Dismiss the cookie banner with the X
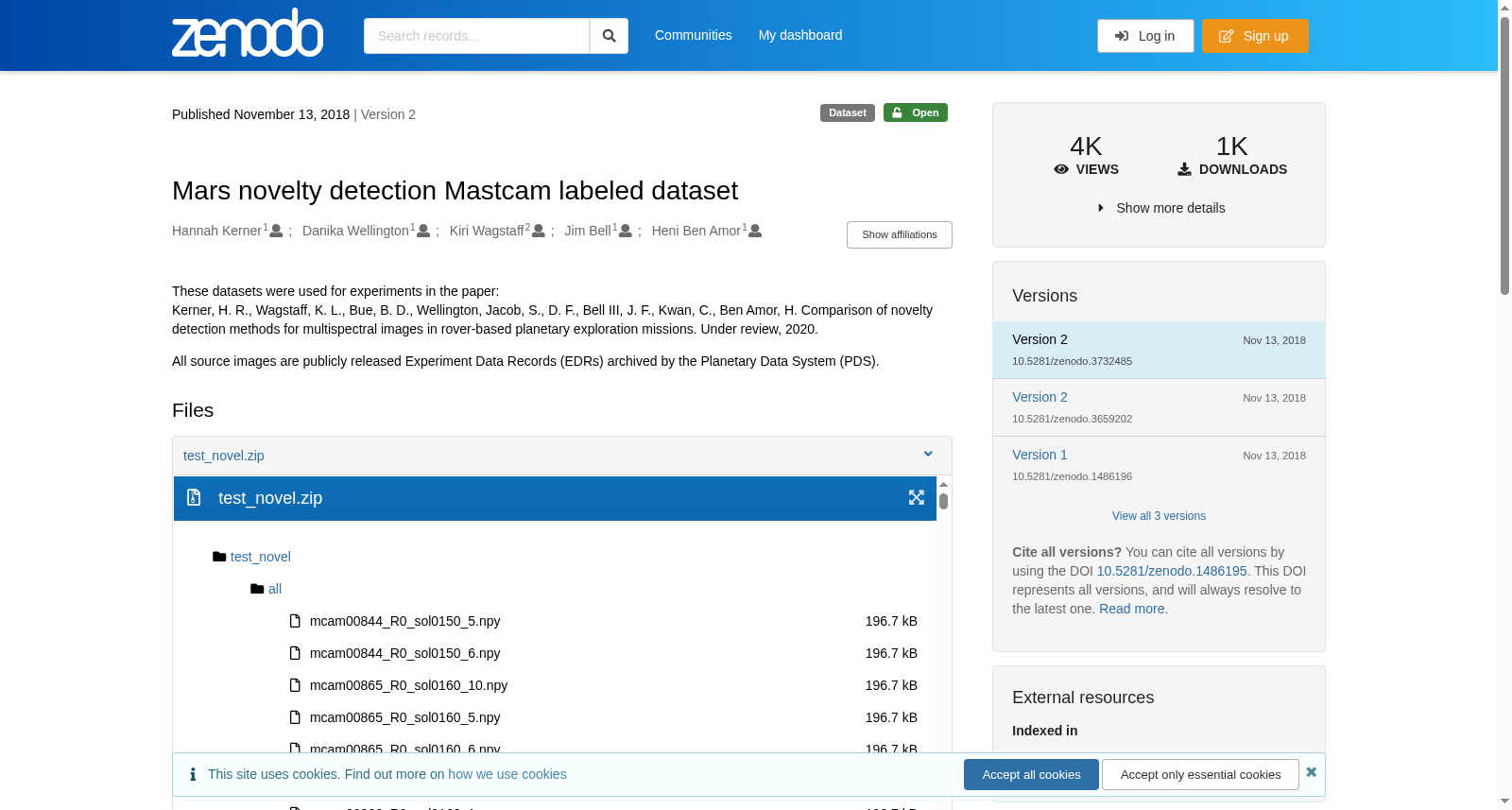1512x810 pixels. (x=1311, y=772)
